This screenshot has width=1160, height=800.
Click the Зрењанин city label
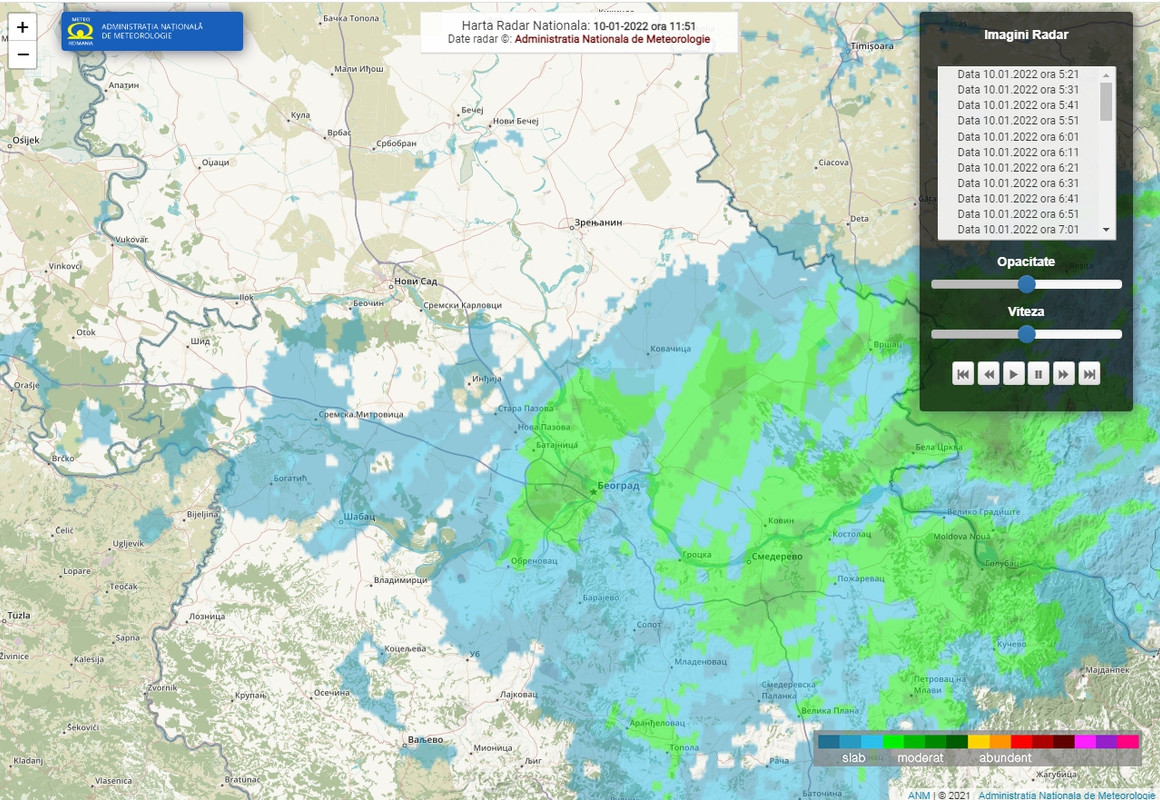click(x=598, y=222)
